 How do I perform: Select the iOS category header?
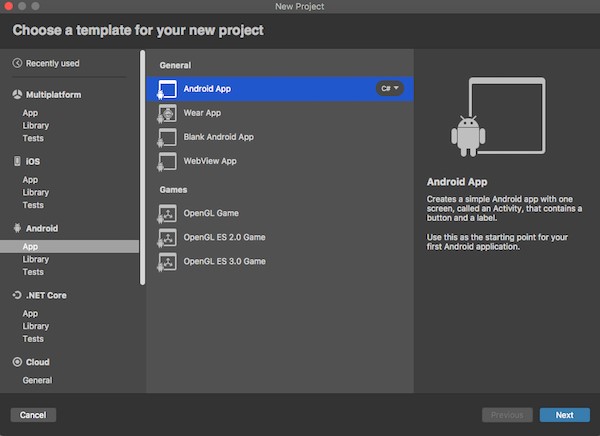coord(33,161)
